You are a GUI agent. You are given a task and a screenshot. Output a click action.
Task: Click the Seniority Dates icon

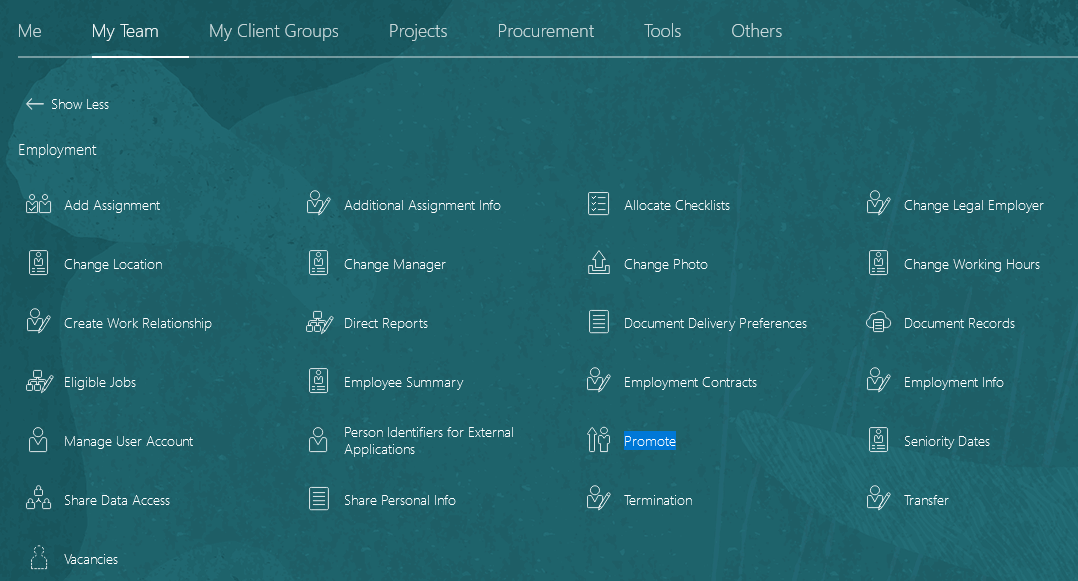click(879, 440)
